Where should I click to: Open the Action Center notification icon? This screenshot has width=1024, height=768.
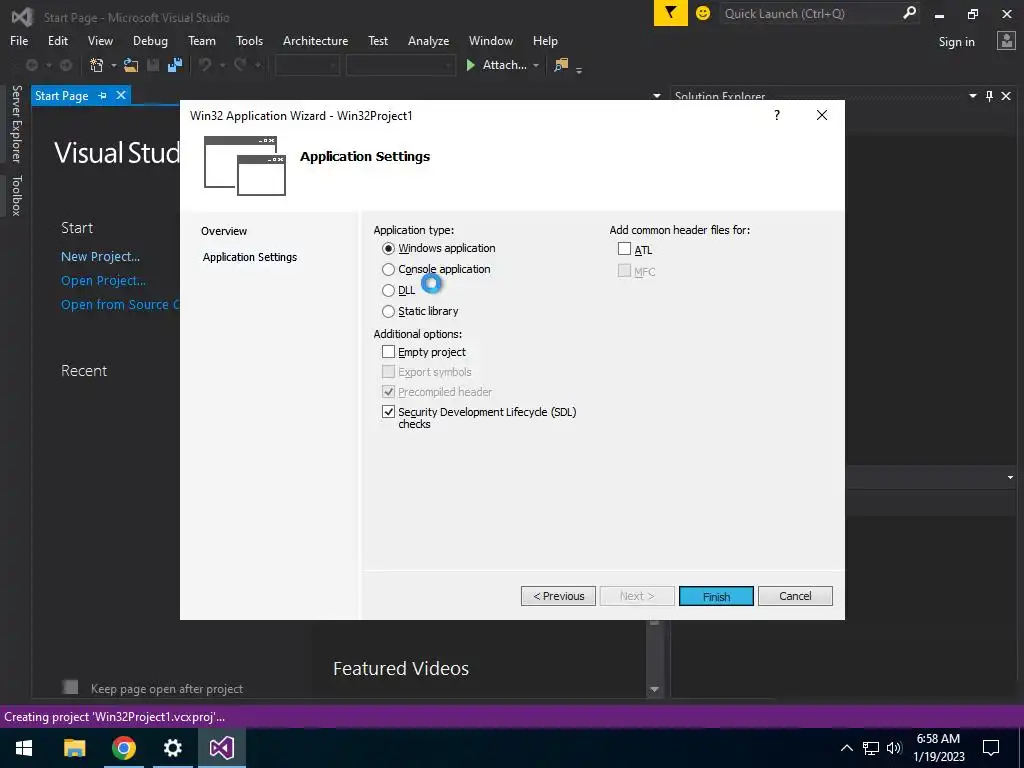991,748
